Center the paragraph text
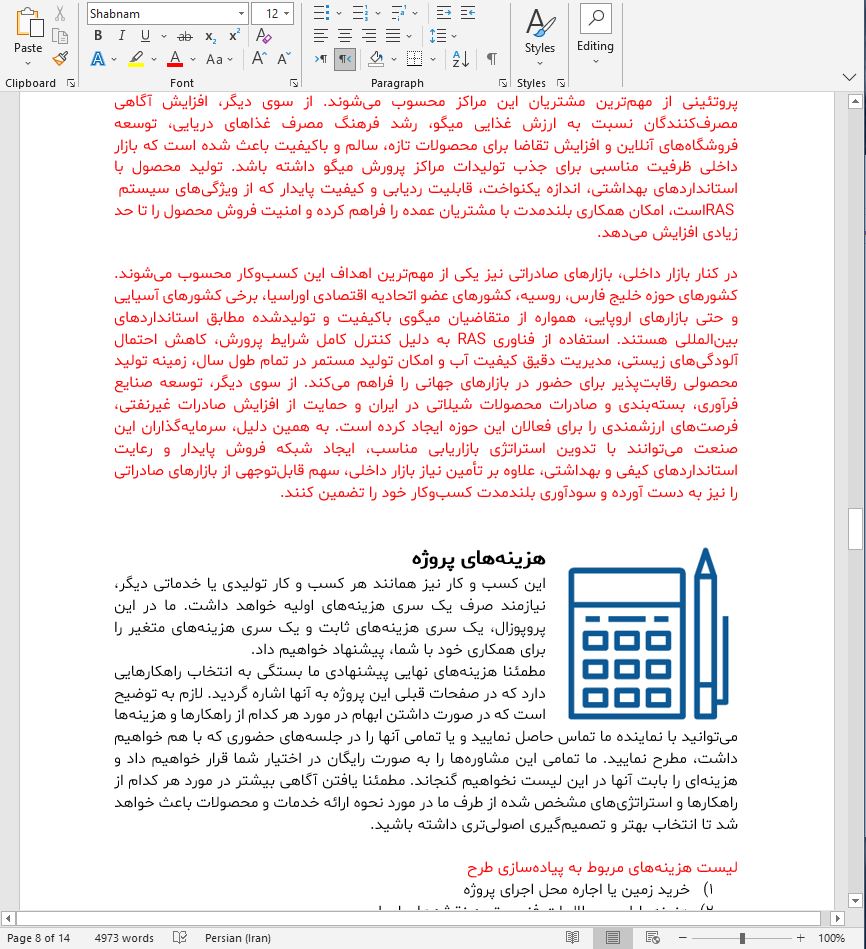The height and width of the screenshot is (949, 866). click(x=344, y=36)
